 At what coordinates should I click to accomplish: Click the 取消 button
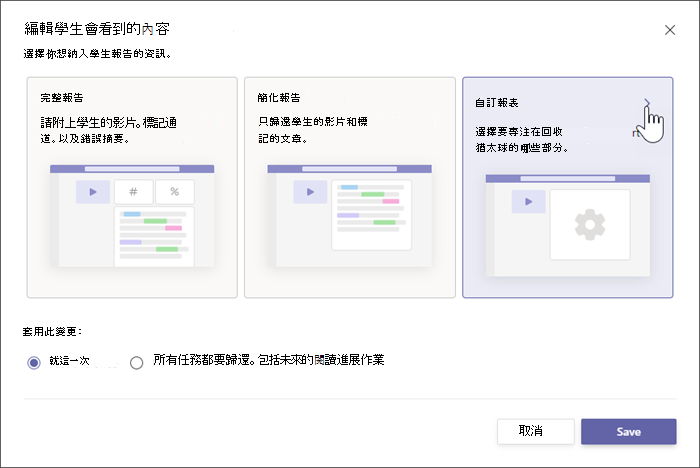(535, 431)
